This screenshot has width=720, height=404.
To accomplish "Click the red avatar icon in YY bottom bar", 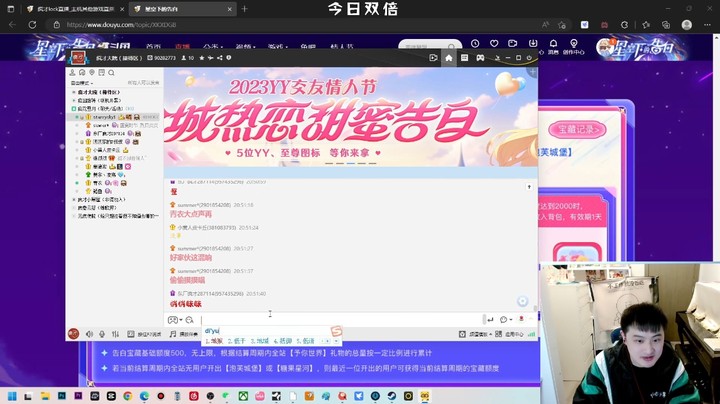I will (x=73, y=334).
